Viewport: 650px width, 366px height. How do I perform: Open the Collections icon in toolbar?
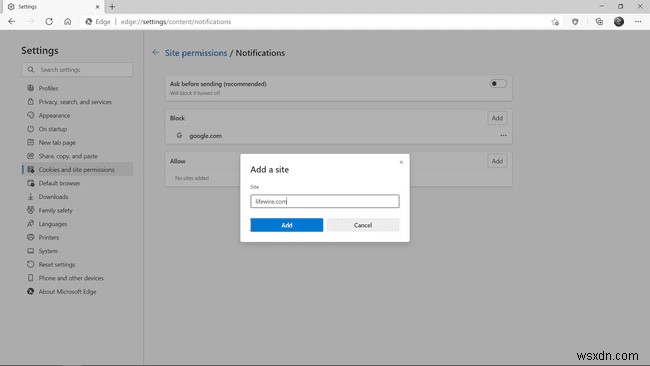coord(599,22)
